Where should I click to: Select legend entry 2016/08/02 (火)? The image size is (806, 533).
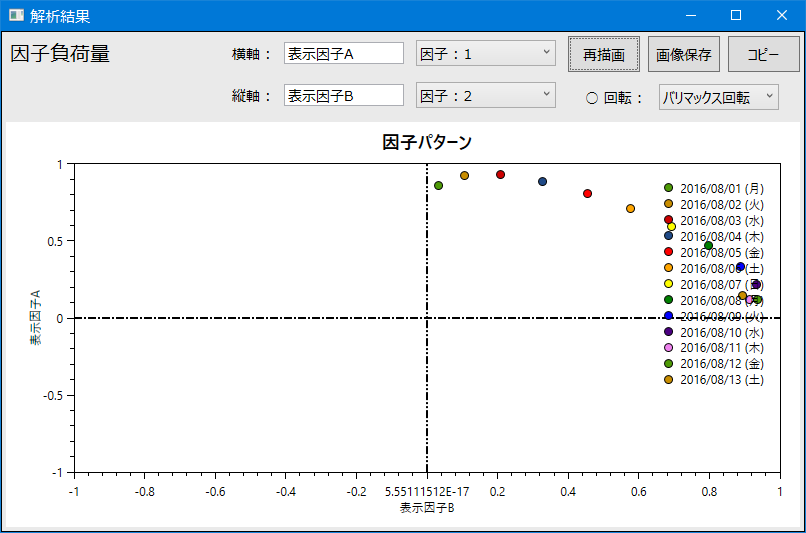[714, 205]
